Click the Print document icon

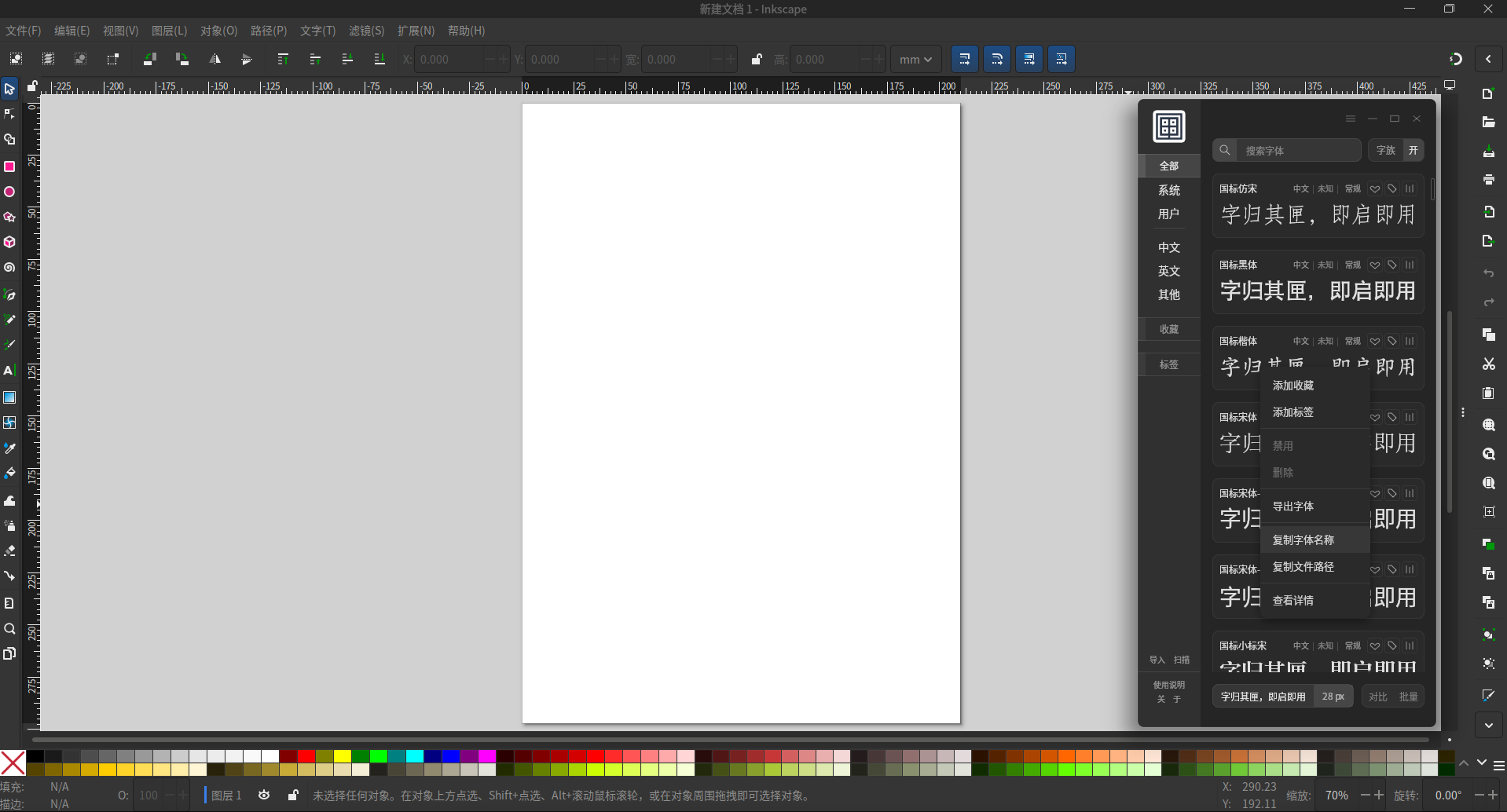click(x=1488, y=180)
